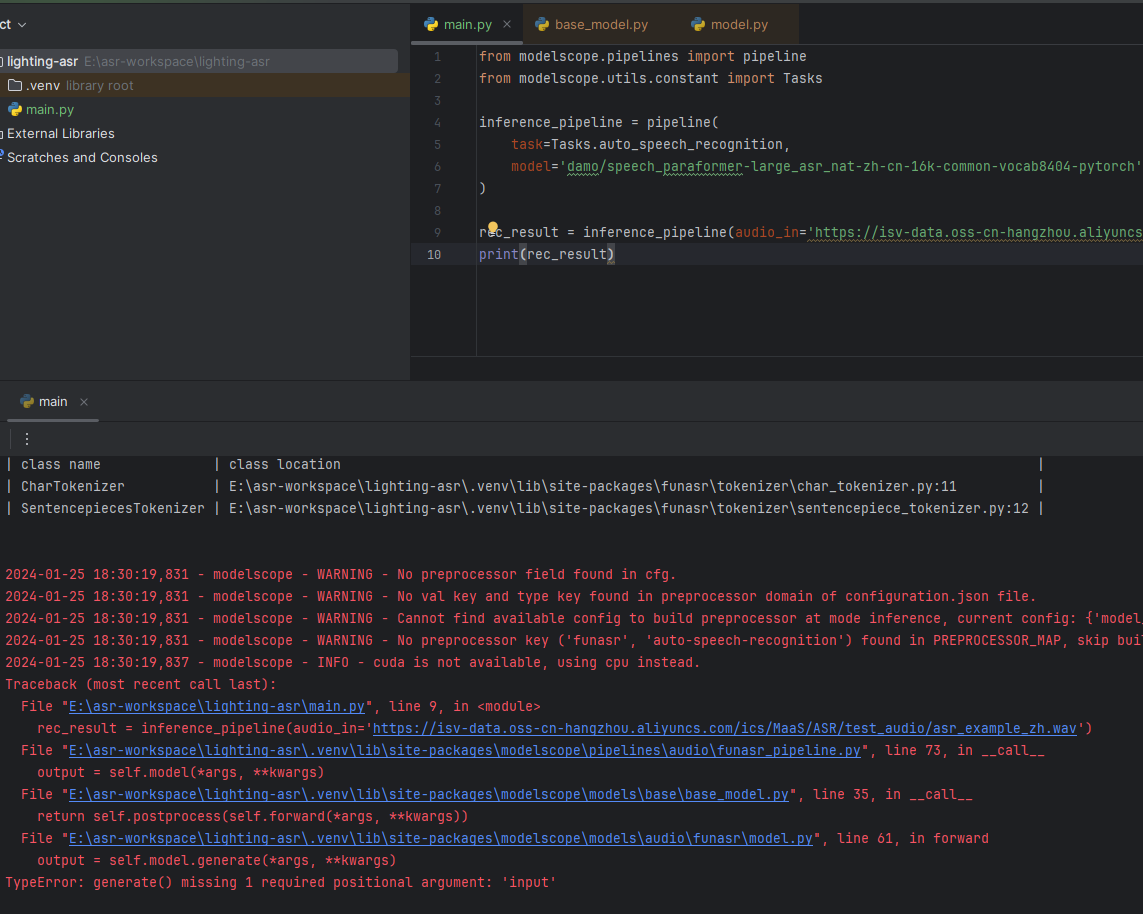Screen dimensions: 1143x914
Task: Close the main.py editor tab
Action: [507, 24]
